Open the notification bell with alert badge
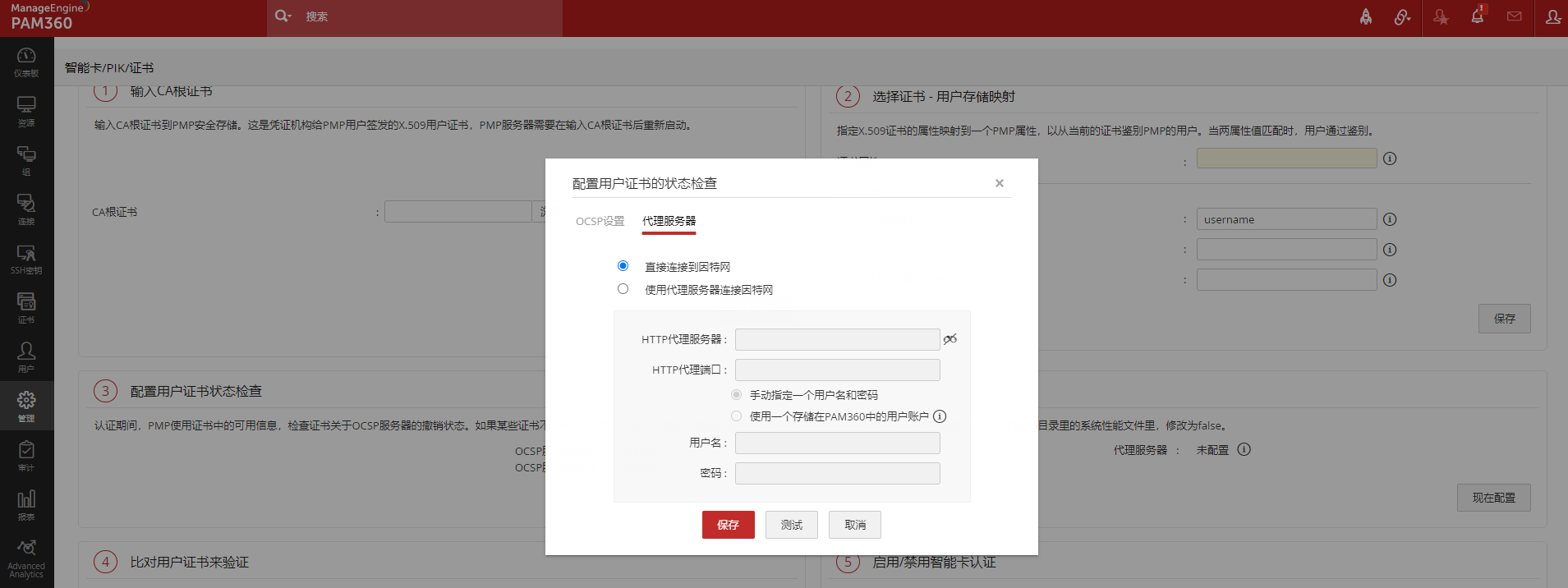 tap(1478, 15)
